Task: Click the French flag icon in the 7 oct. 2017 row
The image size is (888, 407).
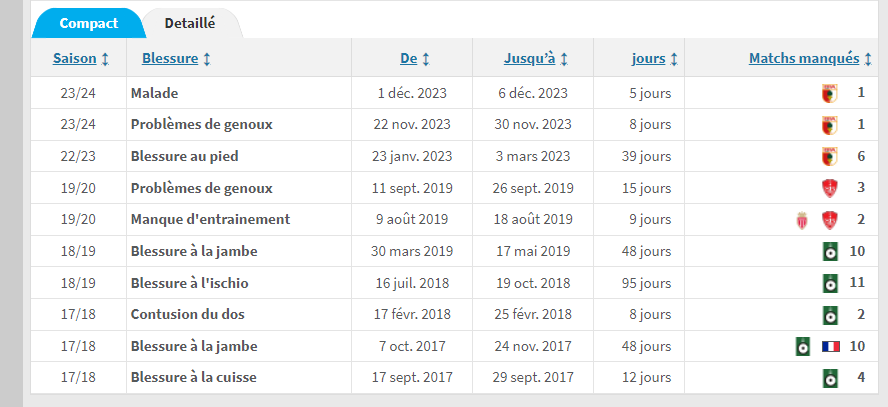Action: coord(830,347)
